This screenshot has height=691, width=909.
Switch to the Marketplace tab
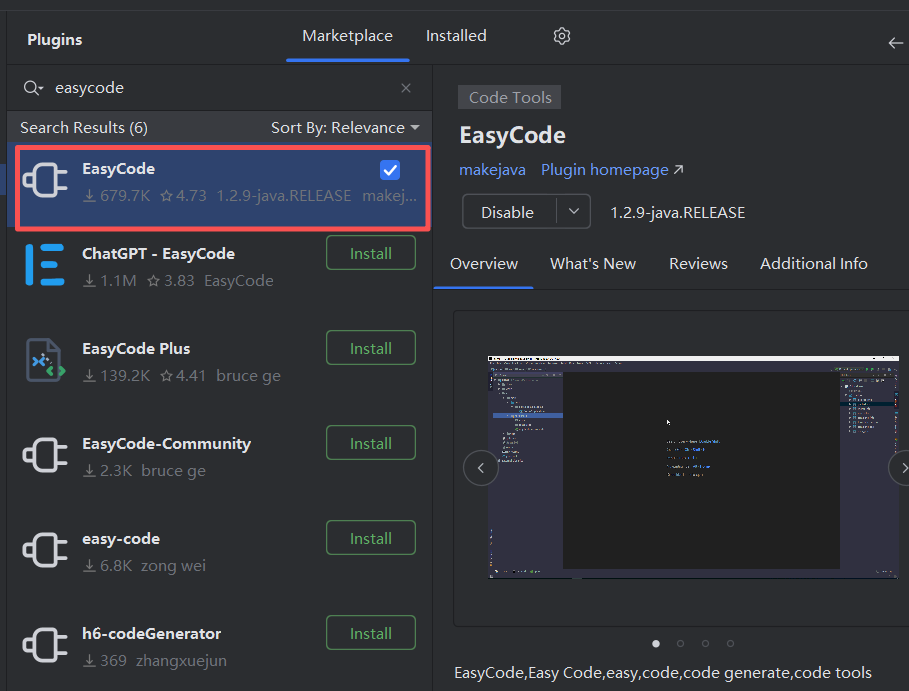[347, 36]
